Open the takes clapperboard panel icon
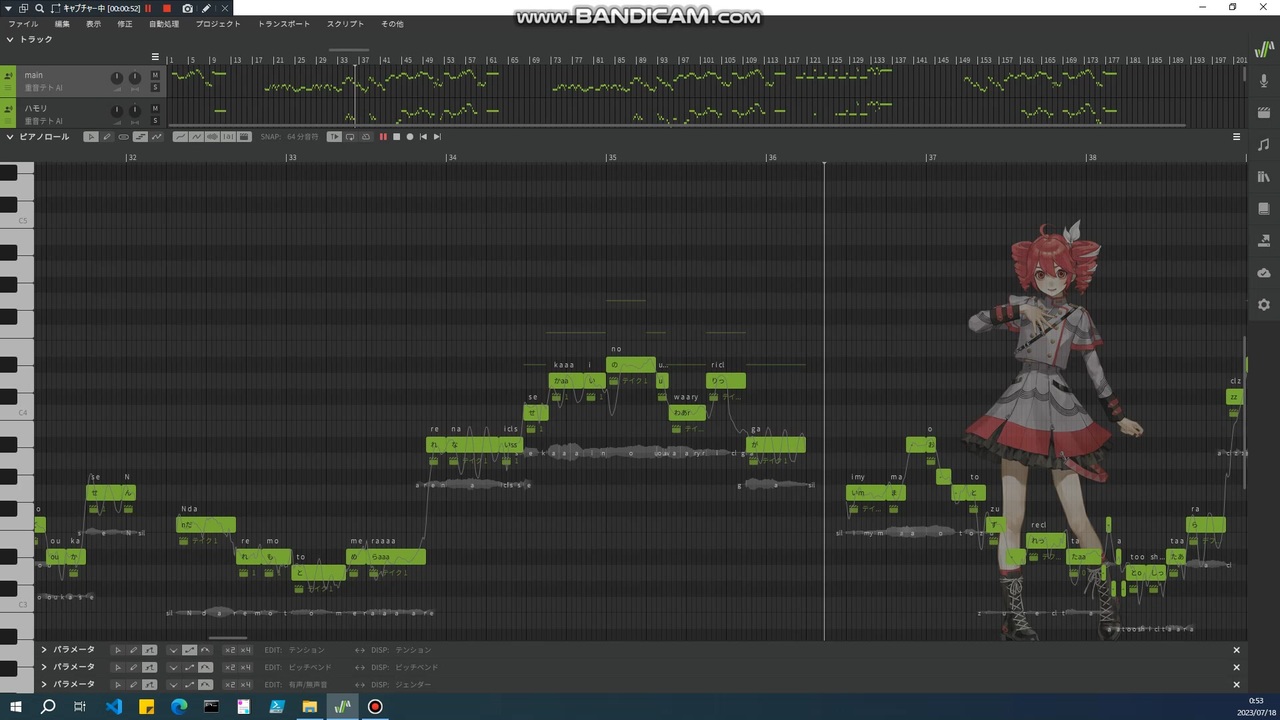1280x720 pixels. (x=1264, y=113)
